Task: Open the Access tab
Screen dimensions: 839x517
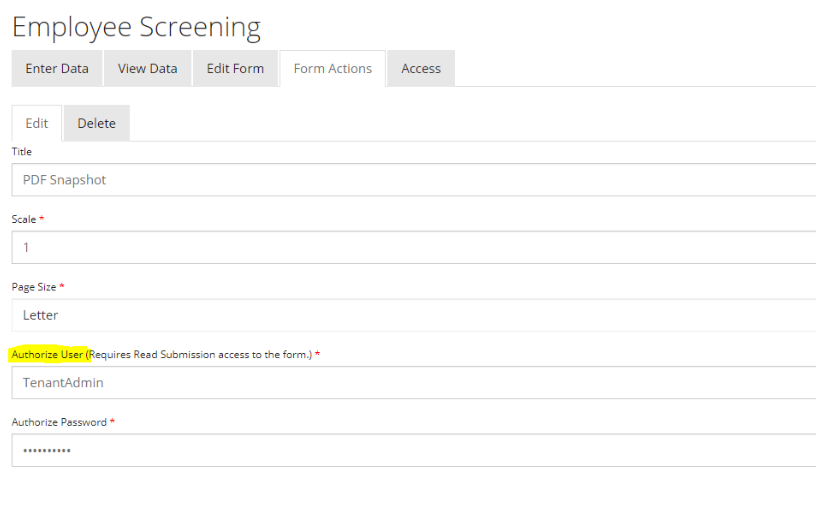Action: coord(421,69)
